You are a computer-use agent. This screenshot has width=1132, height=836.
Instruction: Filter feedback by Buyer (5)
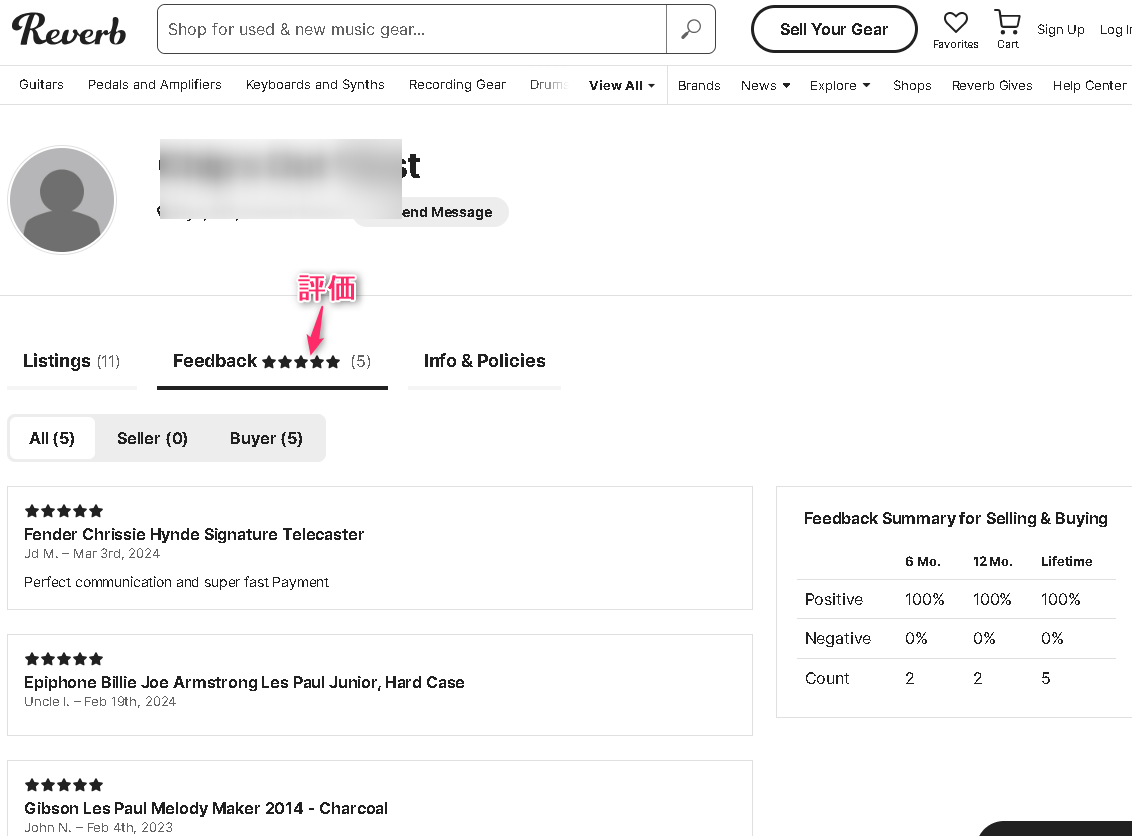tap(266, 438)
